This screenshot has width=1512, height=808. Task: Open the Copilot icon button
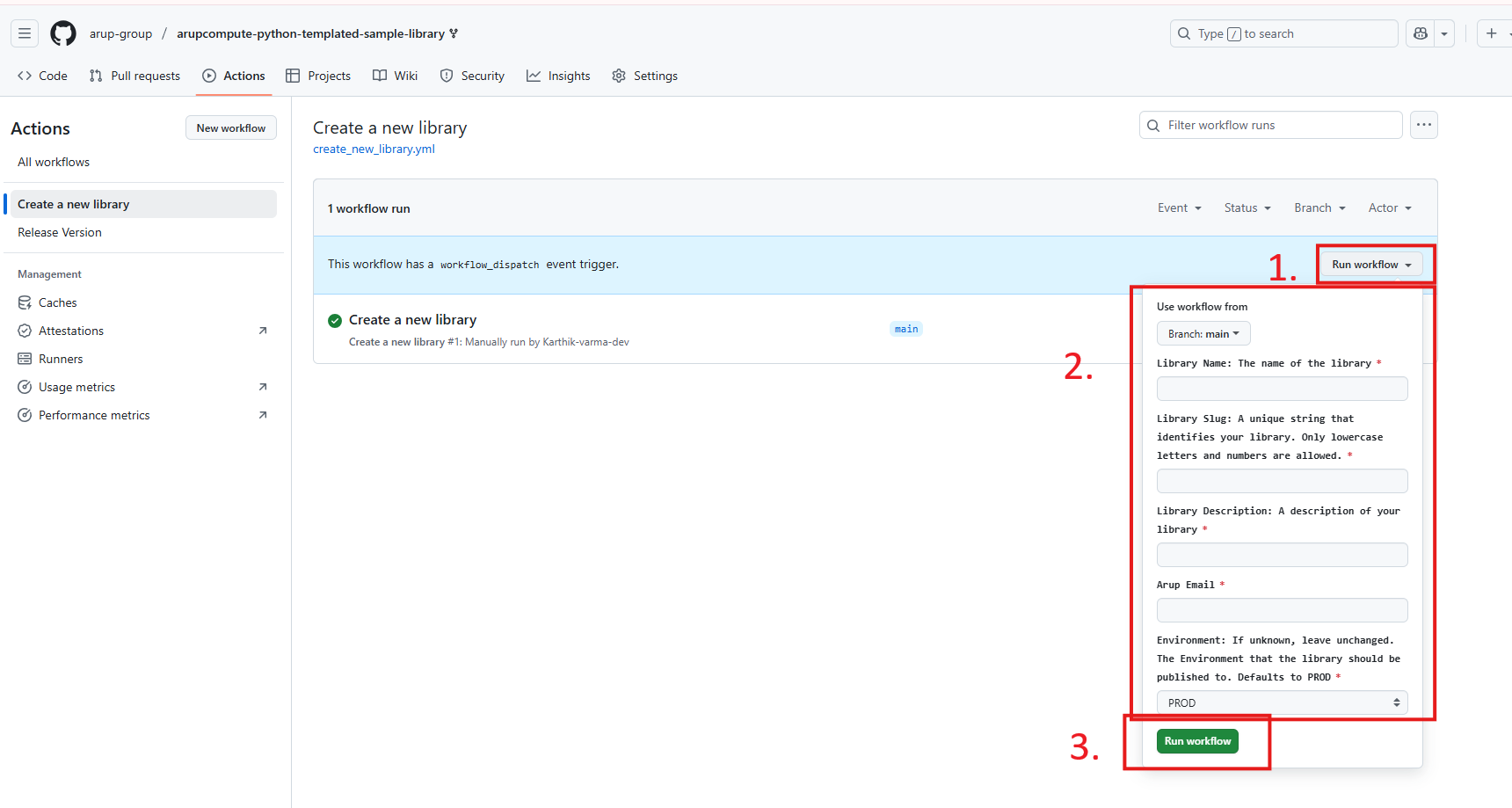pyautogui.click(x=1421, y=33)
